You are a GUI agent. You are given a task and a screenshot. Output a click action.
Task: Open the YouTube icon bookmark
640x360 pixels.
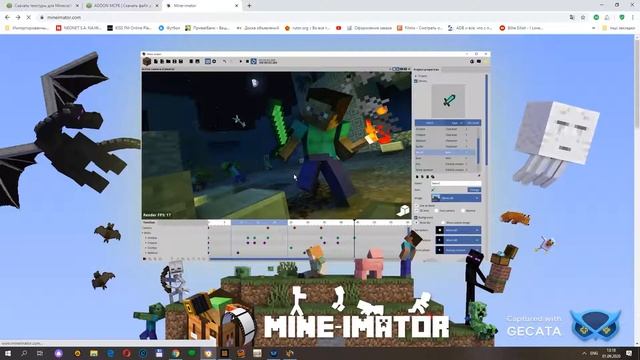tap(338, 28)
